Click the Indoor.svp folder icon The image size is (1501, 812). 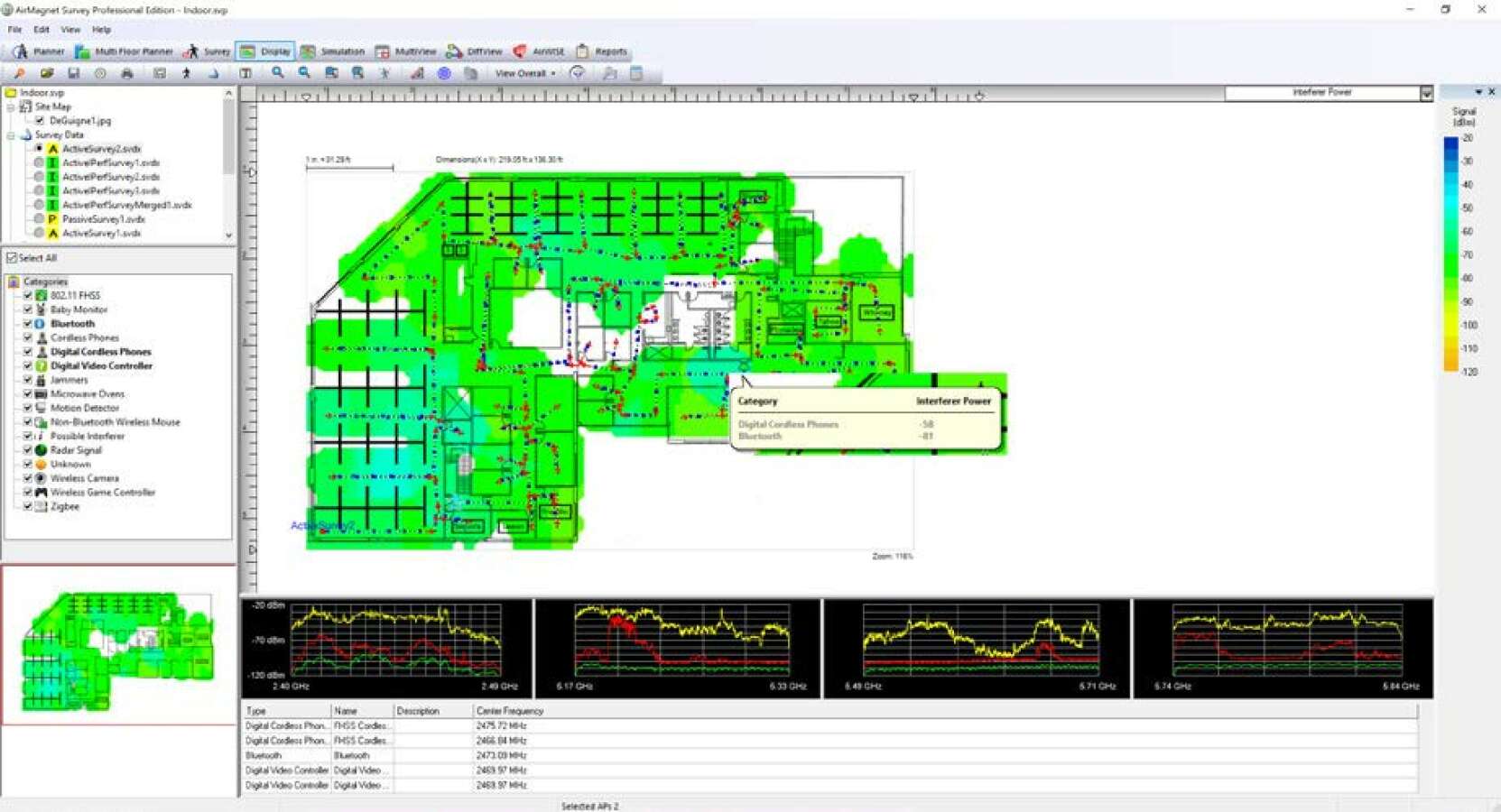pyautogui.click(x=11, y=92)
